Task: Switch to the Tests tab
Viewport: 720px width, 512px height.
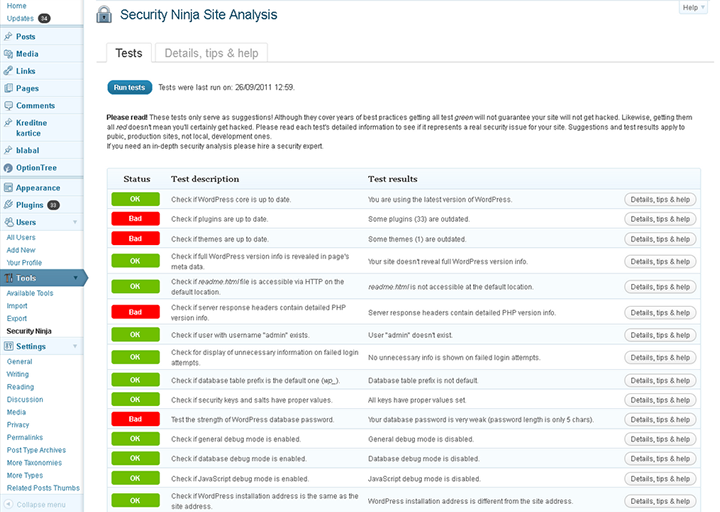Action: tap(129, 53)
